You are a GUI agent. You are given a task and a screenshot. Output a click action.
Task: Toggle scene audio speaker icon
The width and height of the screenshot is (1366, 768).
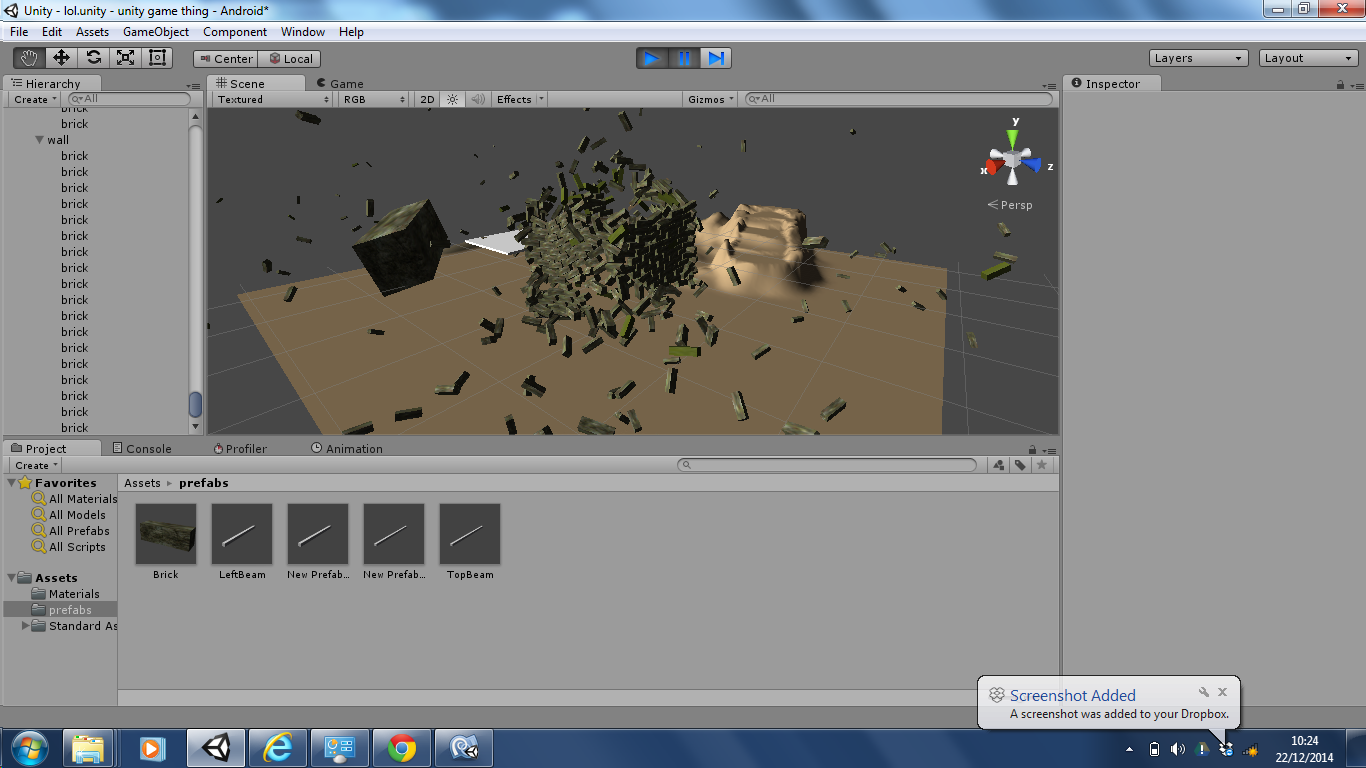tap(478, 99)
